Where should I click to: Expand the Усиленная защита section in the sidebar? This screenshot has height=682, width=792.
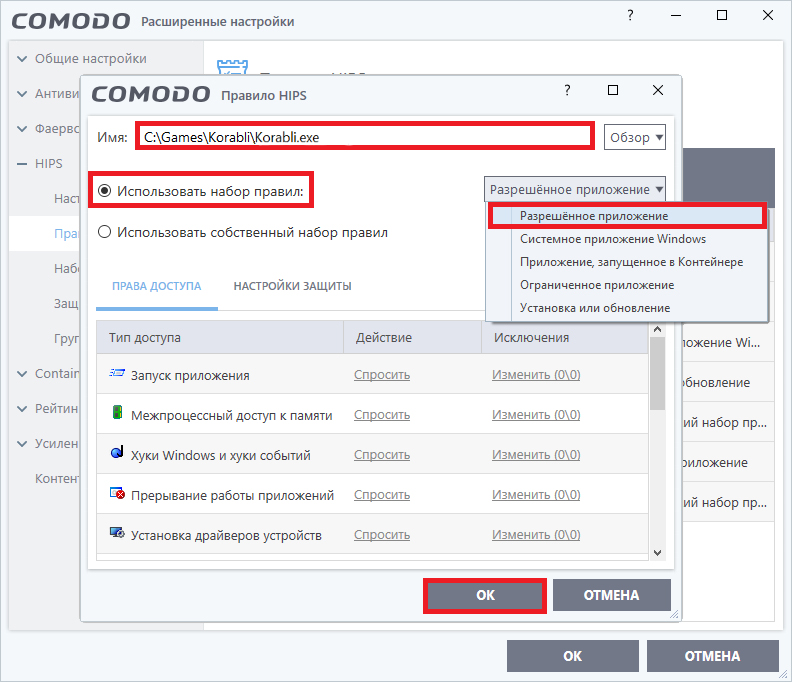tap(22, 443)
